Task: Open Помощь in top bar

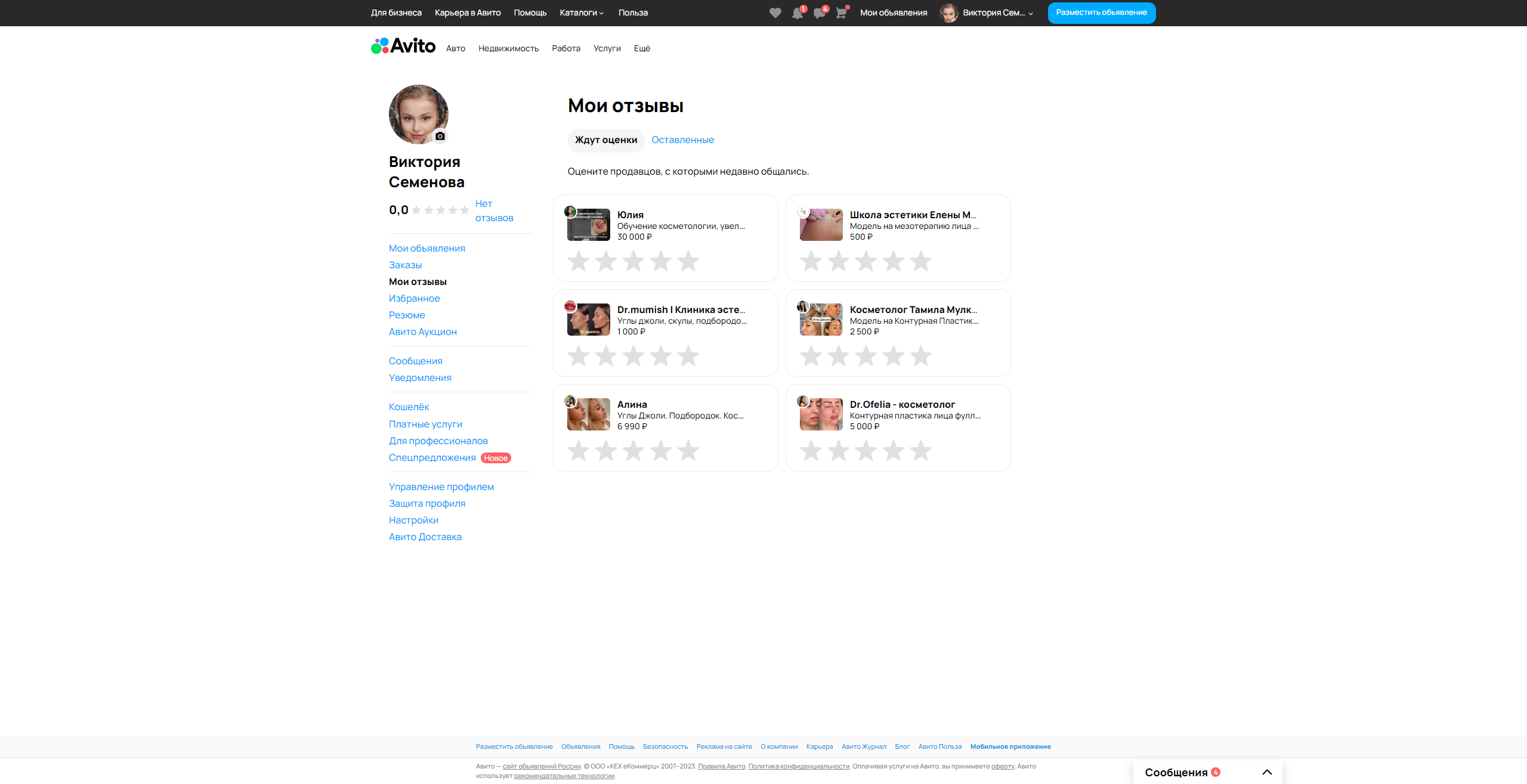Action: click(x=530, y=13)
